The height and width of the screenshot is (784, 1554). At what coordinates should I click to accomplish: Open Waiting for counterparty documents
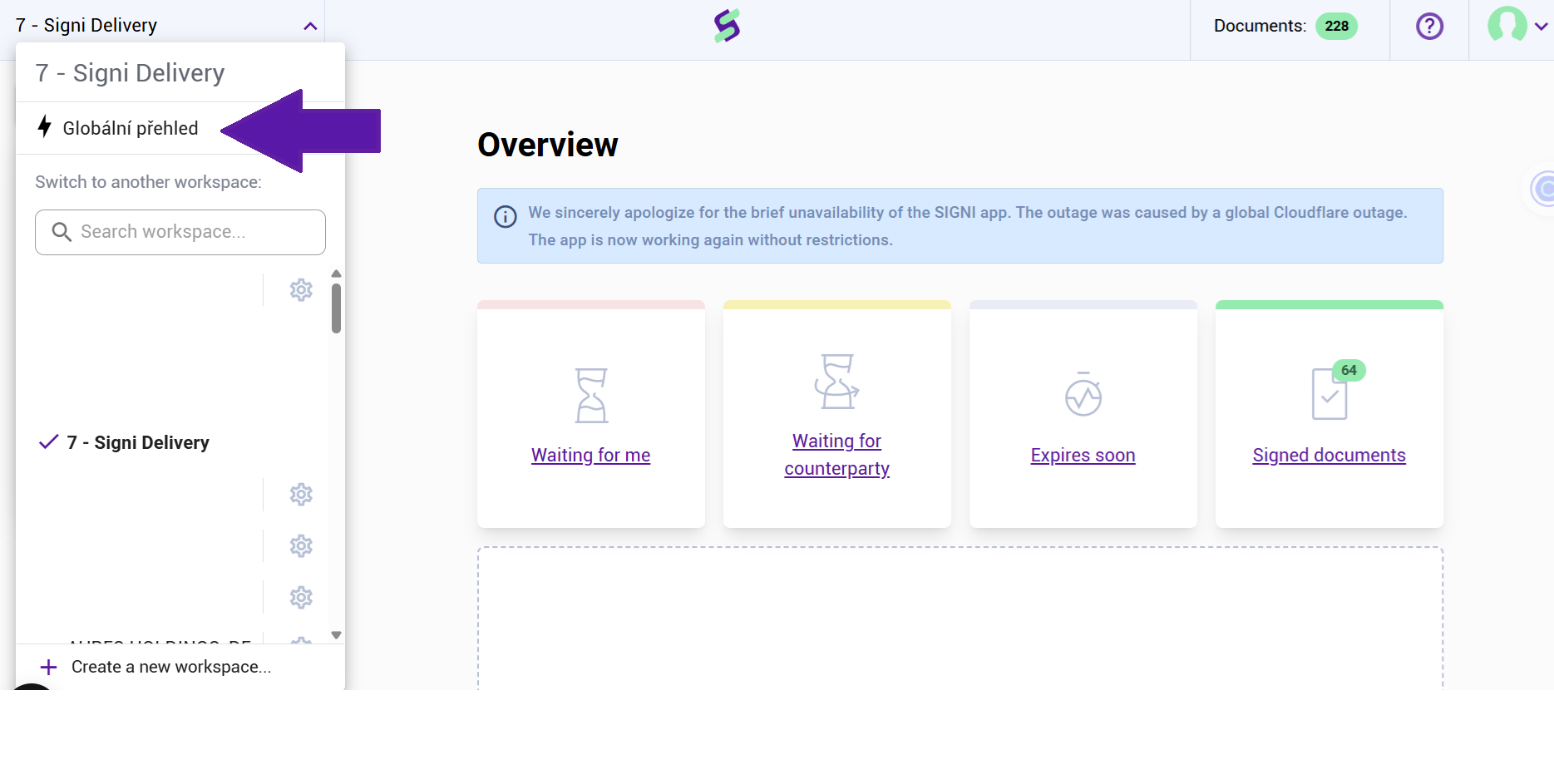click(x=836, y=455)
